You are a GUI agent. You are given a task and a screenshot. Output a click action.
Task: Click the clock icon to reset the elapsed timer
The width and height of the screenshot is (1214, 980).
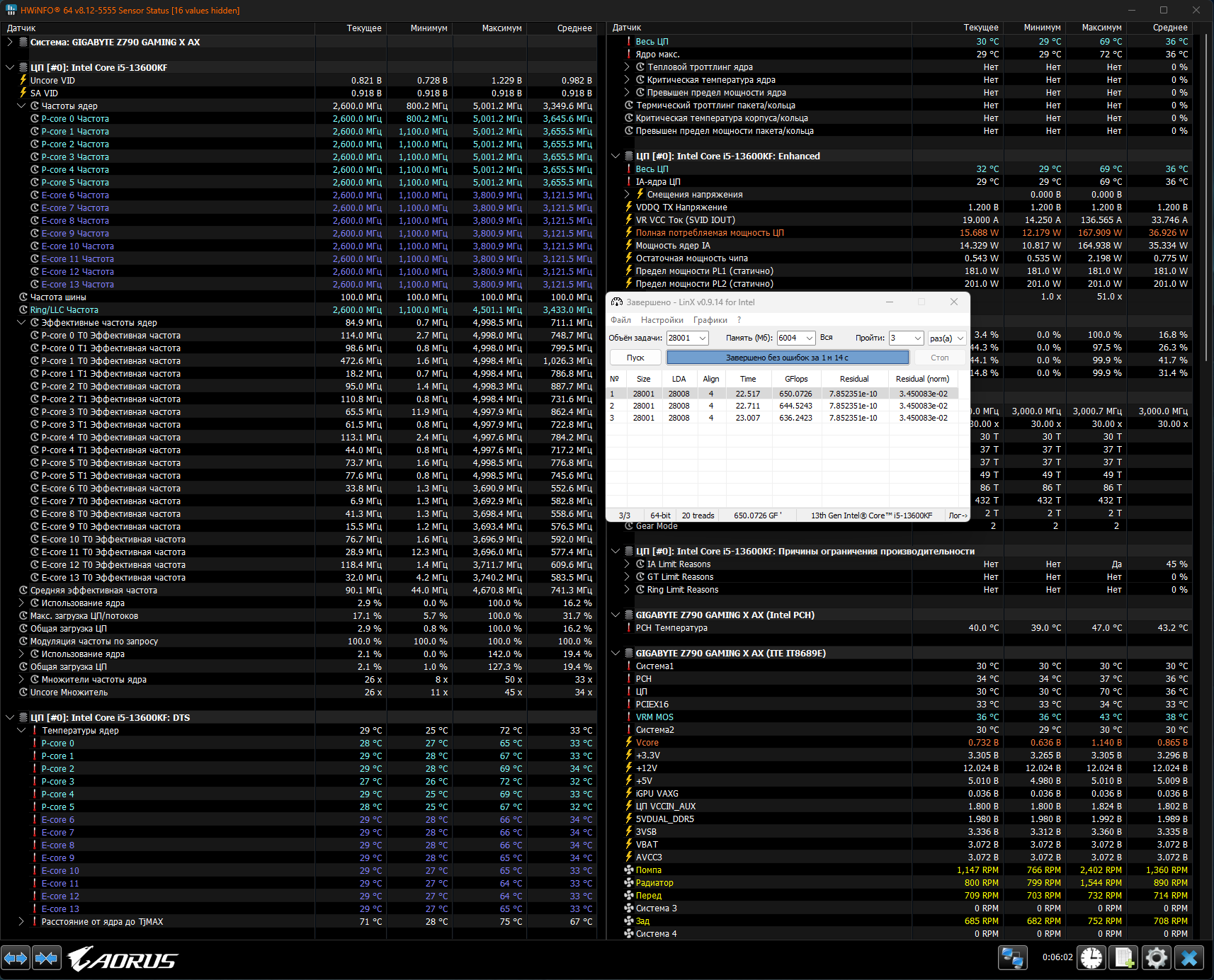click(x=1091, y=958)
